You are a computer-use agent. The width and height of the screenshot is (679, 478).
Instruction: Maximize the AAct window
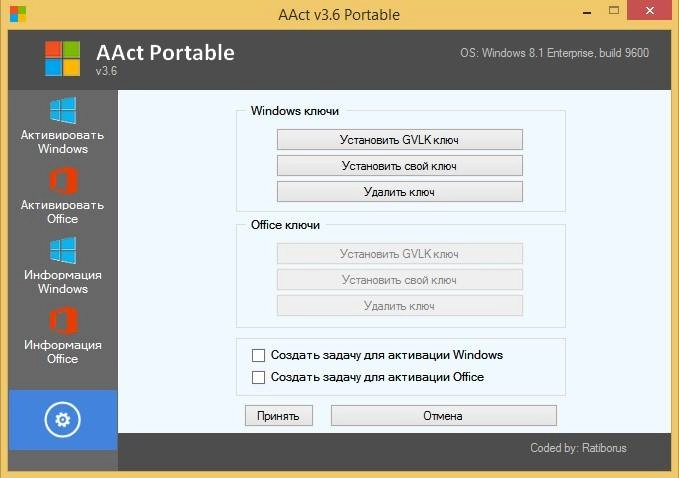[x=614, y=10]
